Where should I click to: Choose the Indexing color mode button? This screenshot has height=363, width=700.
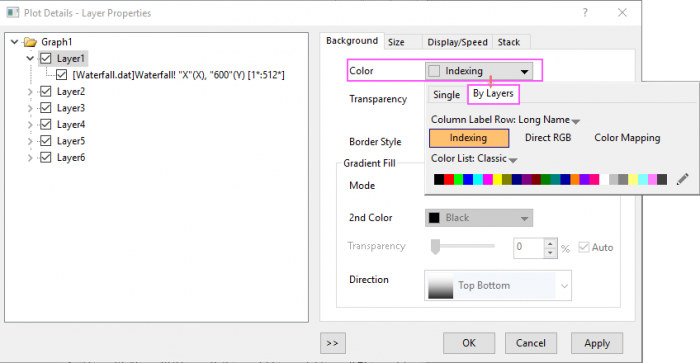(x=469, y=138)
